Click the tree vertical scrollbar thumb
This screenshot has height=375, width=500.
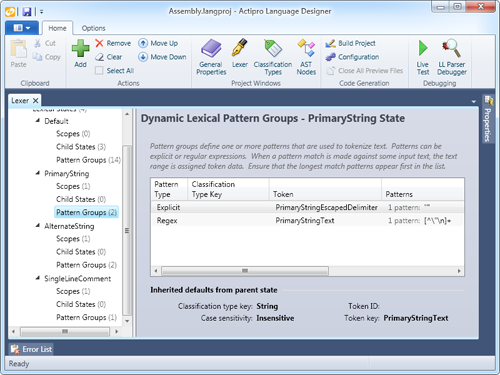click(127, 230)
